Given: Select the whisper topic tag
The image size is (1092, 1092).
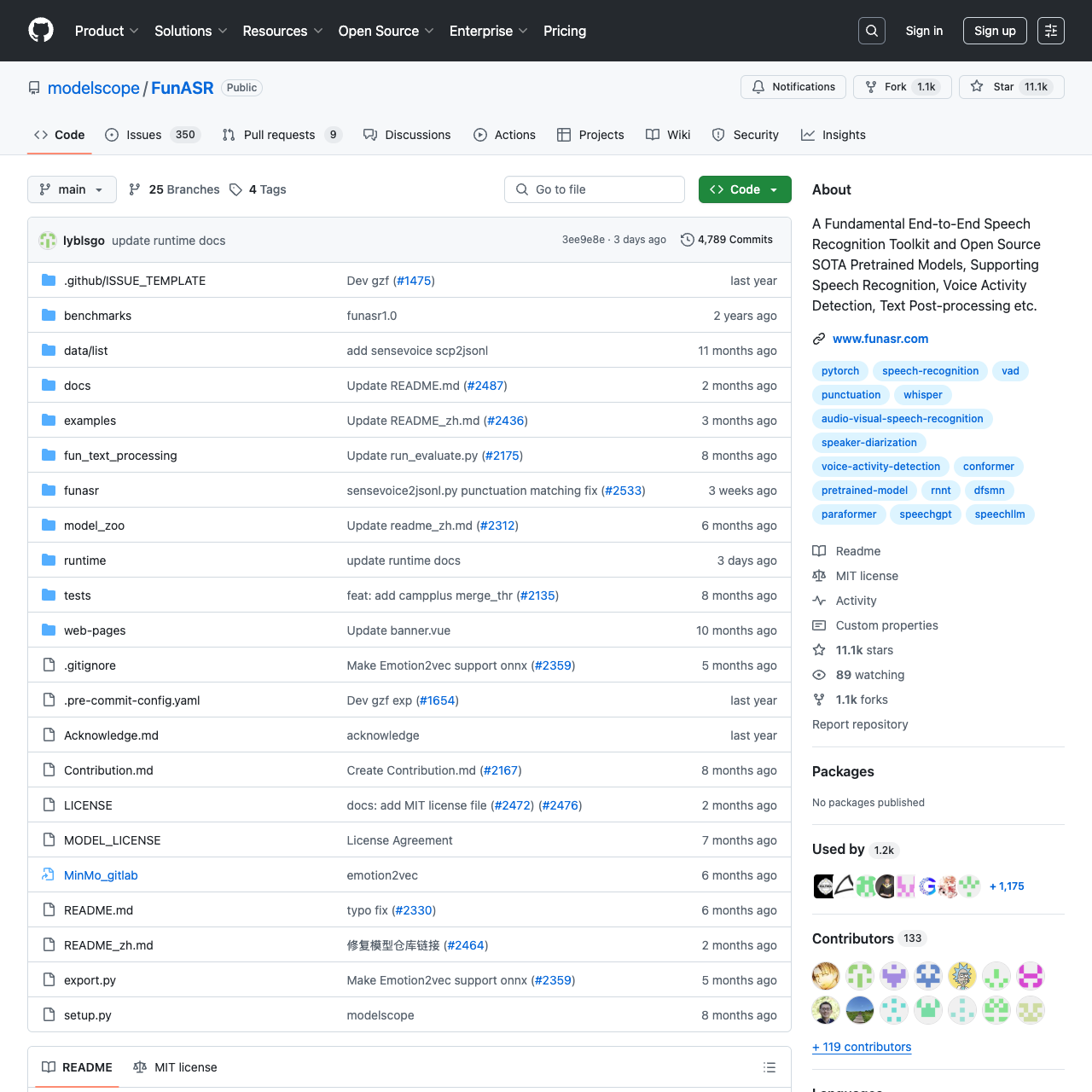Looking at the screenshot, I should pyautogui.click(x=923, y=395).
